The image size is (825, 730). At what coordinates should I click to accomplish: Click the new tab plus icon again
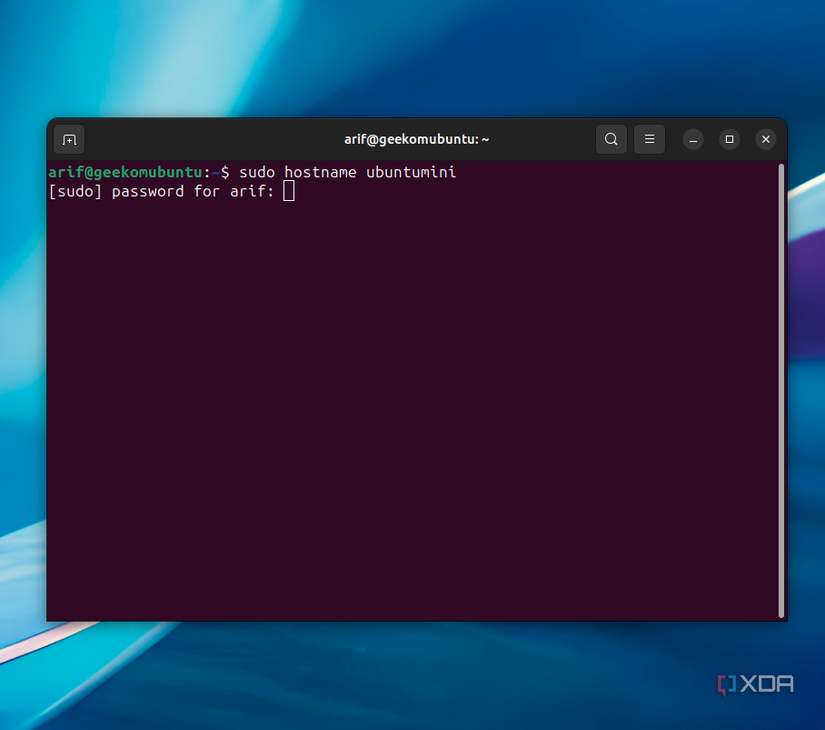click(x=68, y=139)
